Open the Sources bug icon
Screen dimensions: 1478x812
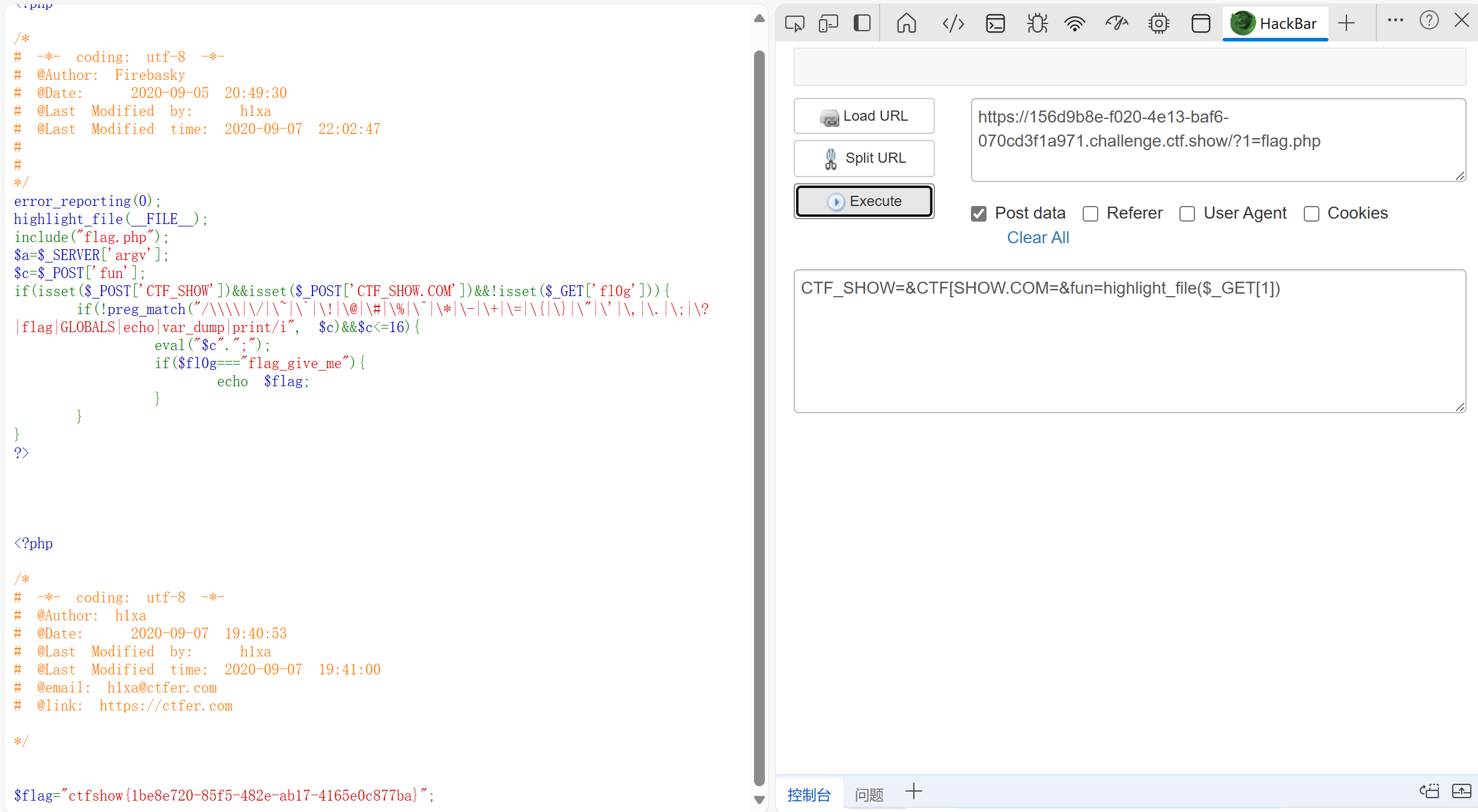click(1037, 23)
